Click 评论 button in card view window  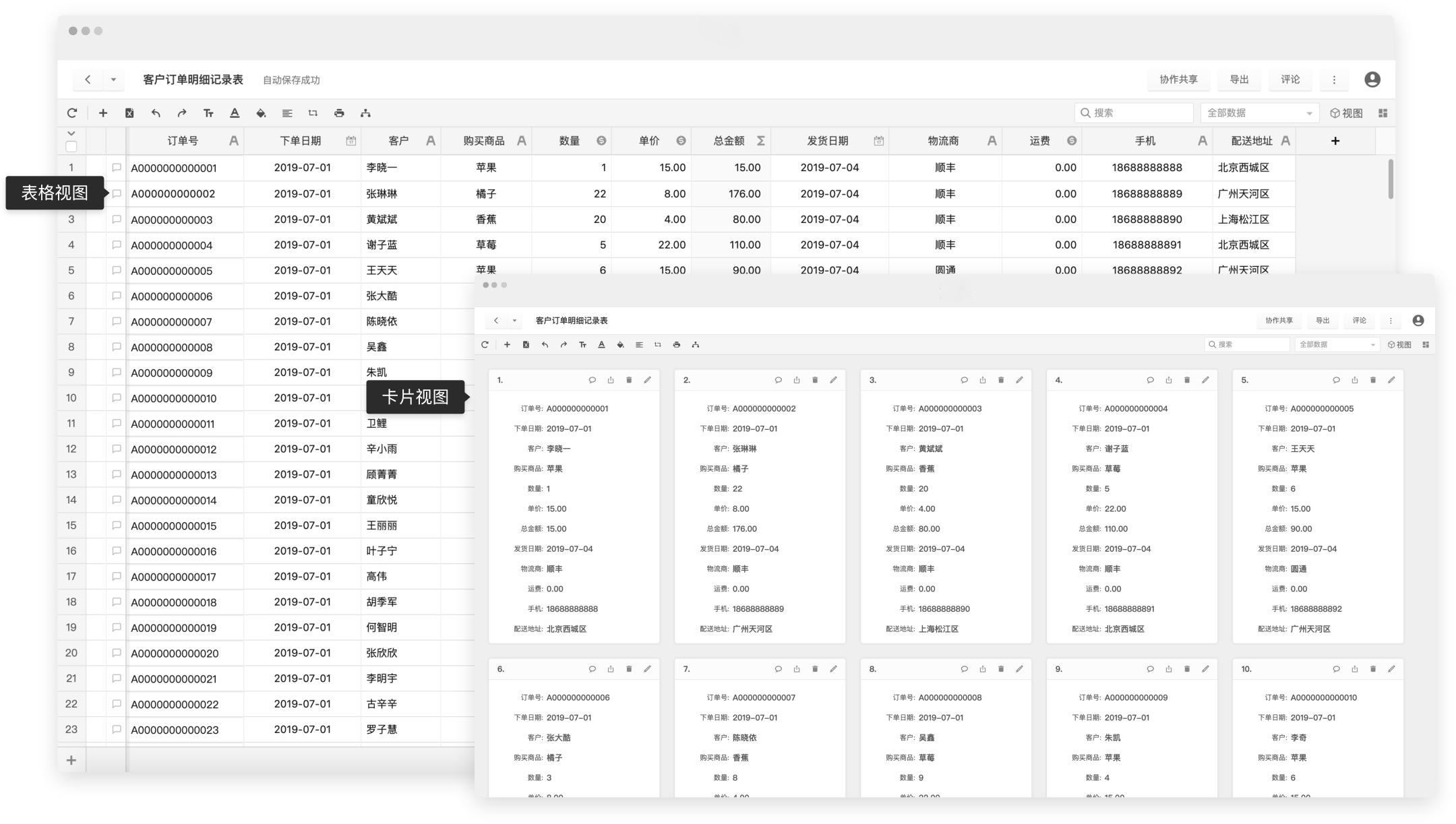1359,321
